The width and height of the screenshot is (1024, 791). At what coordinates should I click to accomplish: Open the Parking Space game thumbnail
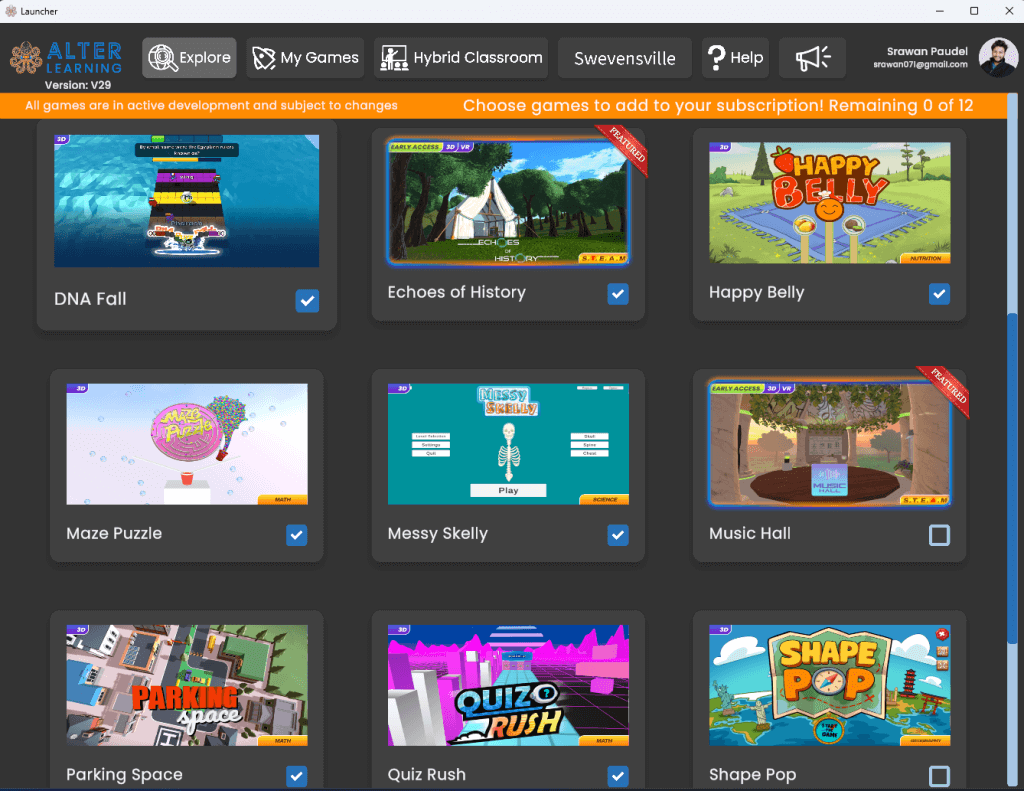click(x=187, y=686)
